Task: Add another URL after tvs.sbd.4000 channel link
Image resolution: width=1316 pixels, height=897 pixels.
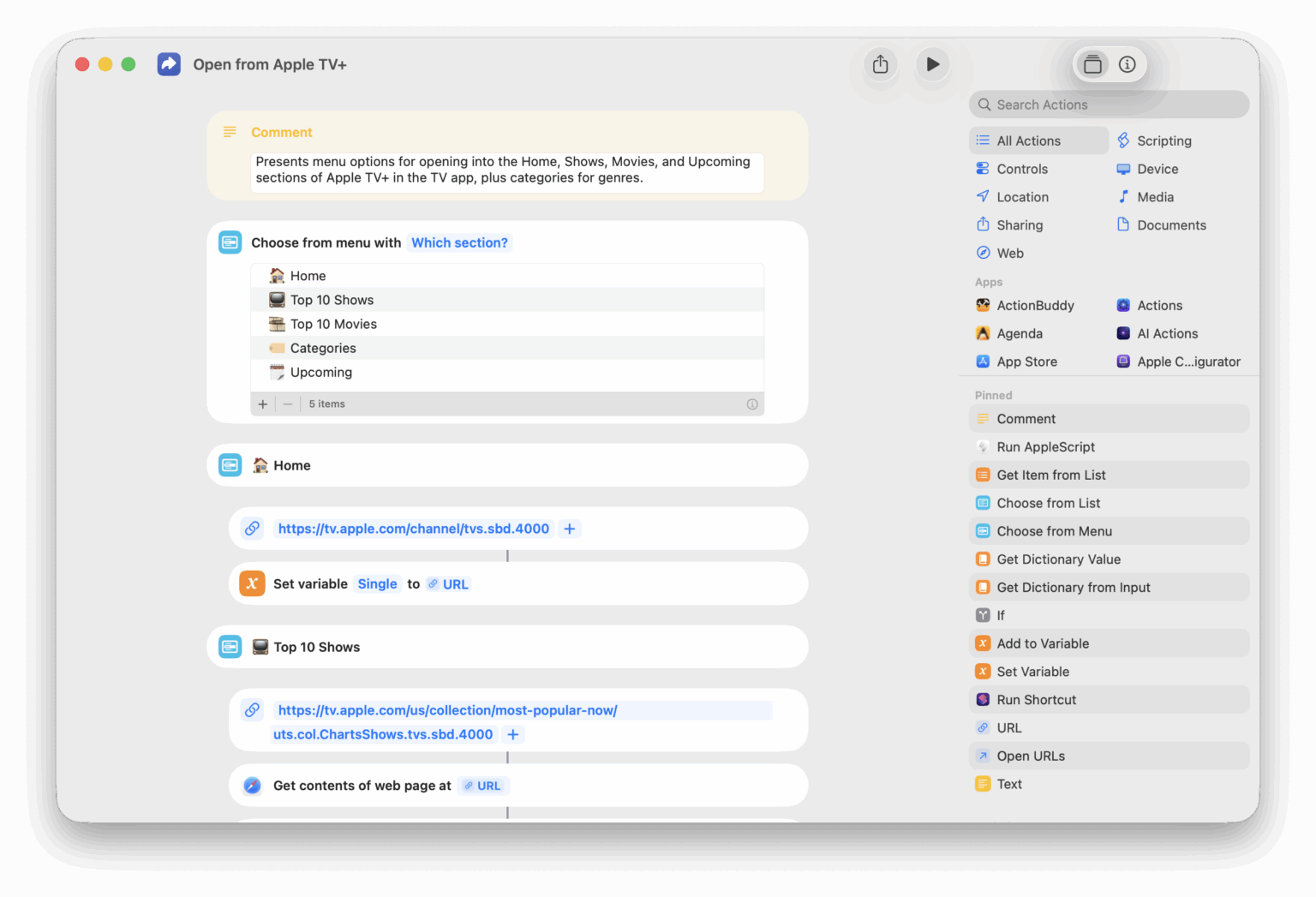Action: pyautogui.click(x=570, y=529)
